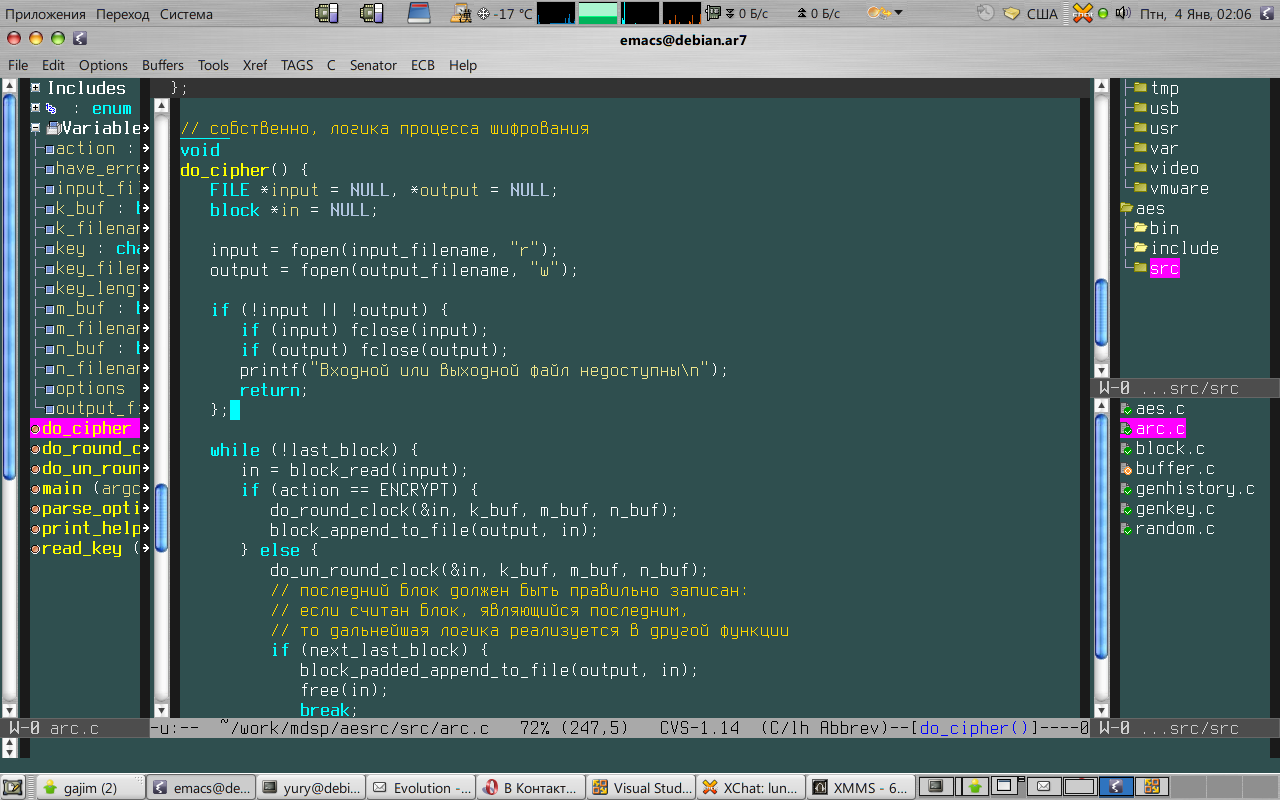This screenshot has height=800, width=1280.
Task: Switch to Evolution window in taskbar
Action: pyautogui.click(x=420, y=788)
